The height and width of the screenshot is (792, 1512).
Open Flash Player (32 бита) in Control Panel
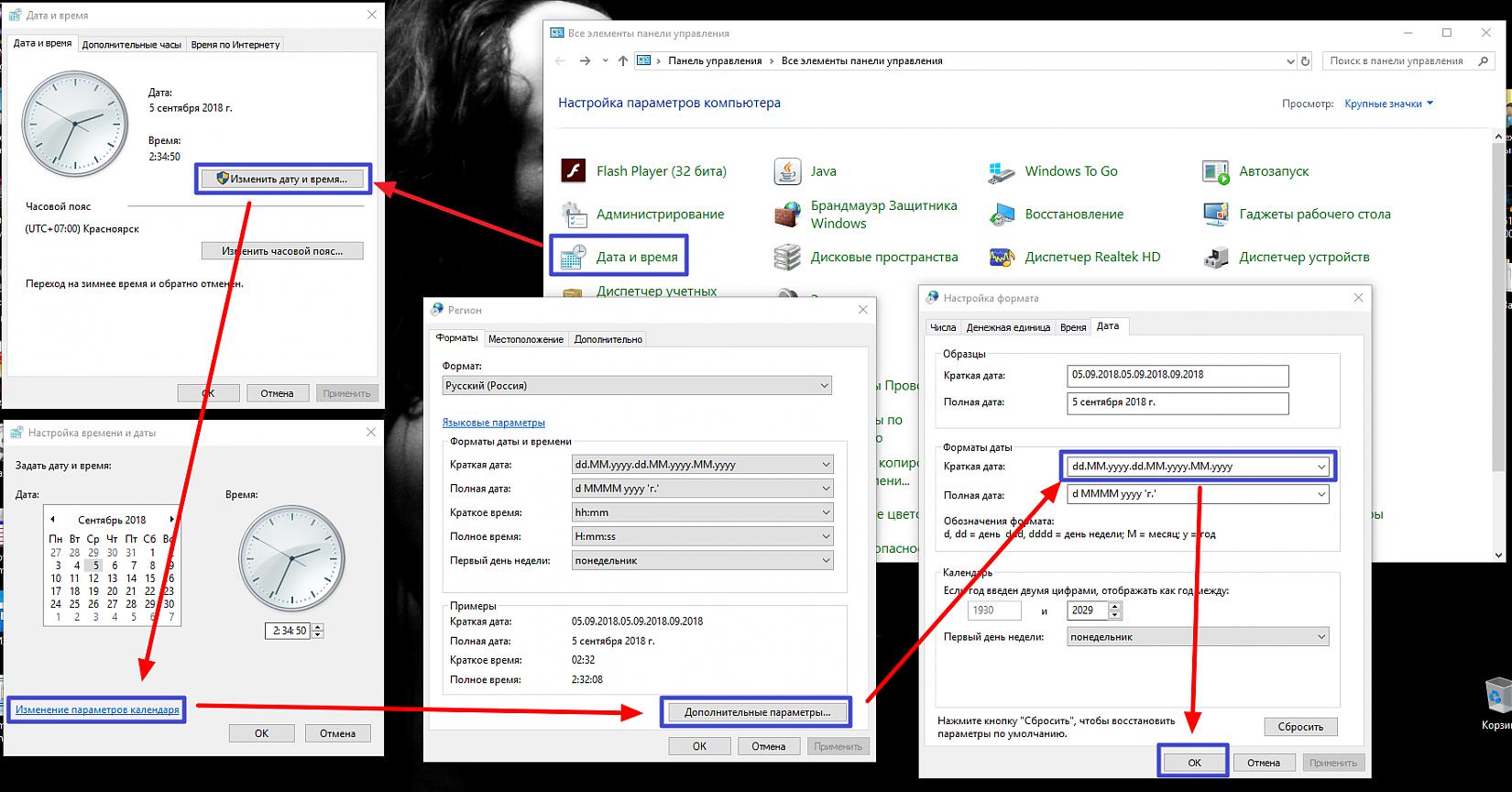point(644,171)
